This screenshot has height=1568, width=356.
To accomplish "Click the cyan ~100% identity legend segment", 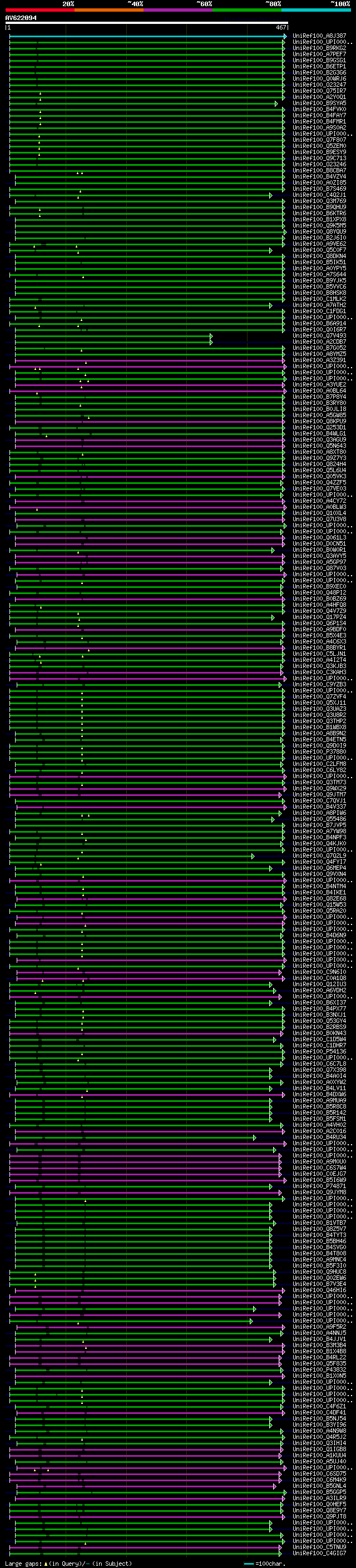I will [317, 11].
